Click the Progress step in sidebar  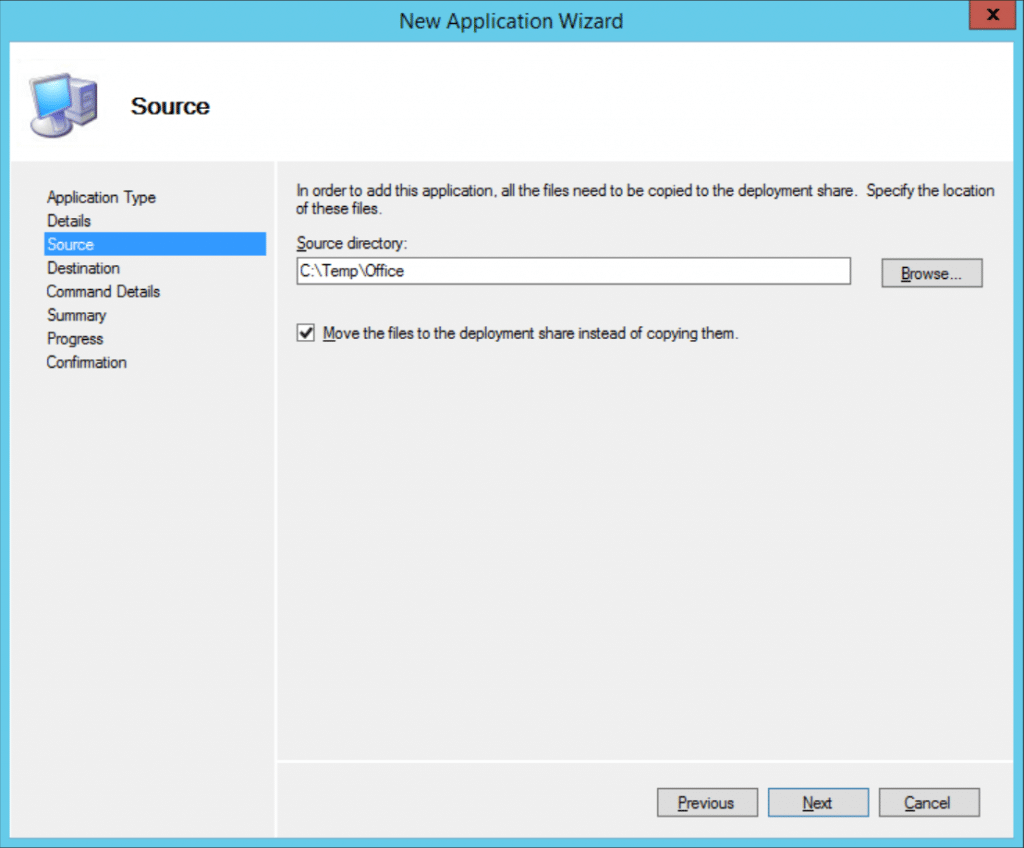pyautogui.click(x=75, y=338)
